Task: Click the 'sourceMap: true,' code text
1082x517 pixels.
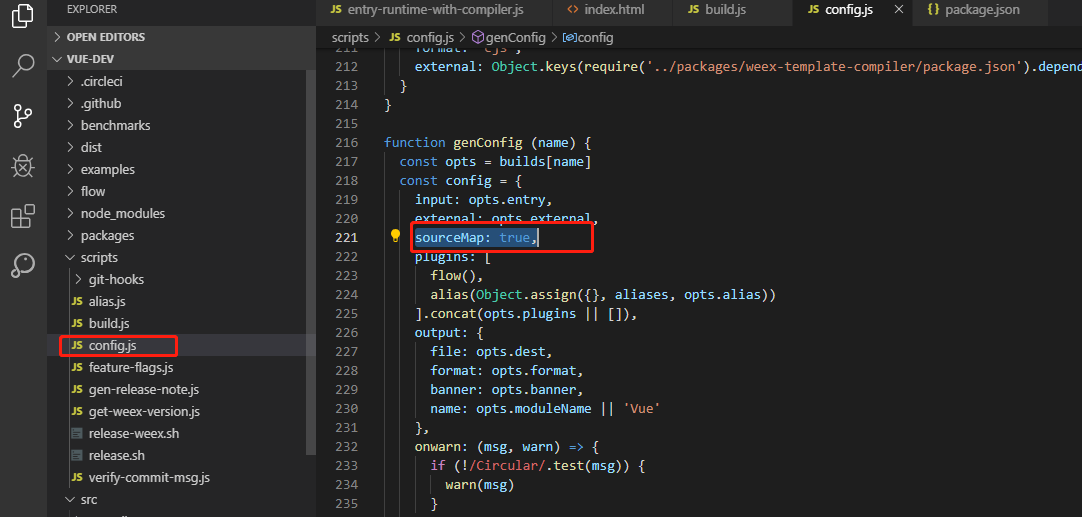Action: click(x=476, y=237)
